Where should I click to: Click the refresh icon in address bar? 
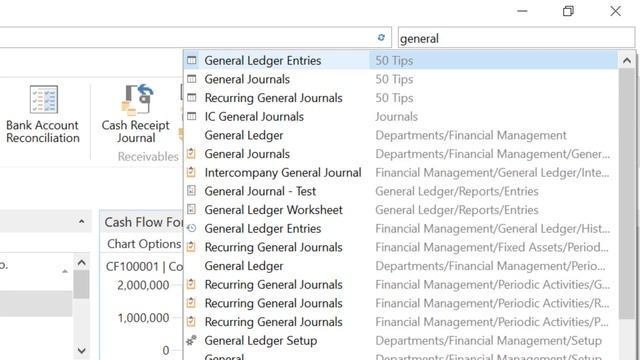click(x=381, y=38)
